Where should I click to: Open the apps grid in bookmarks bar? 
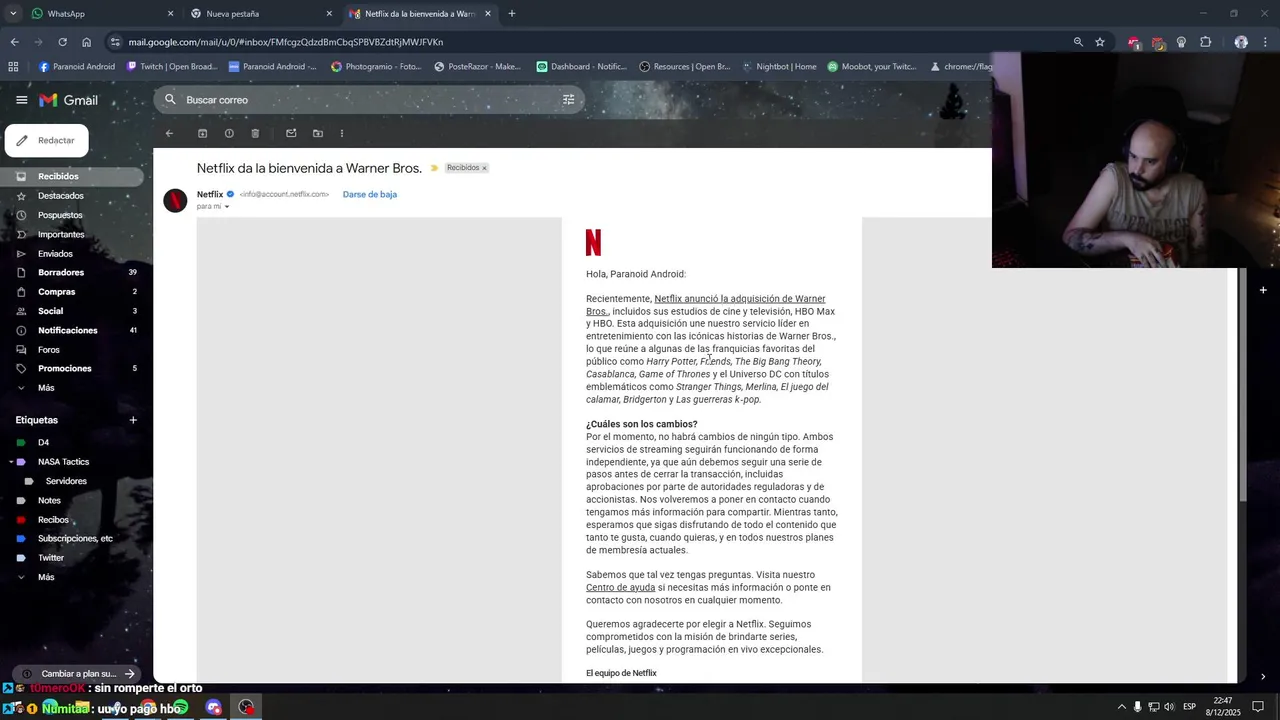13,67
